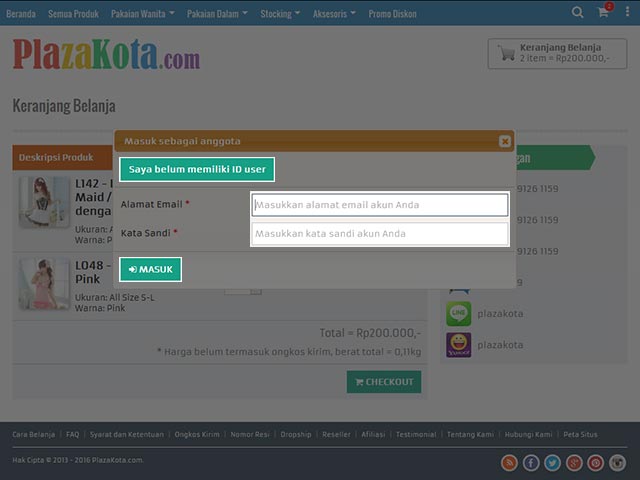Open the cart icon in top navbar
The image size is (640, 480).
[604, 13]
